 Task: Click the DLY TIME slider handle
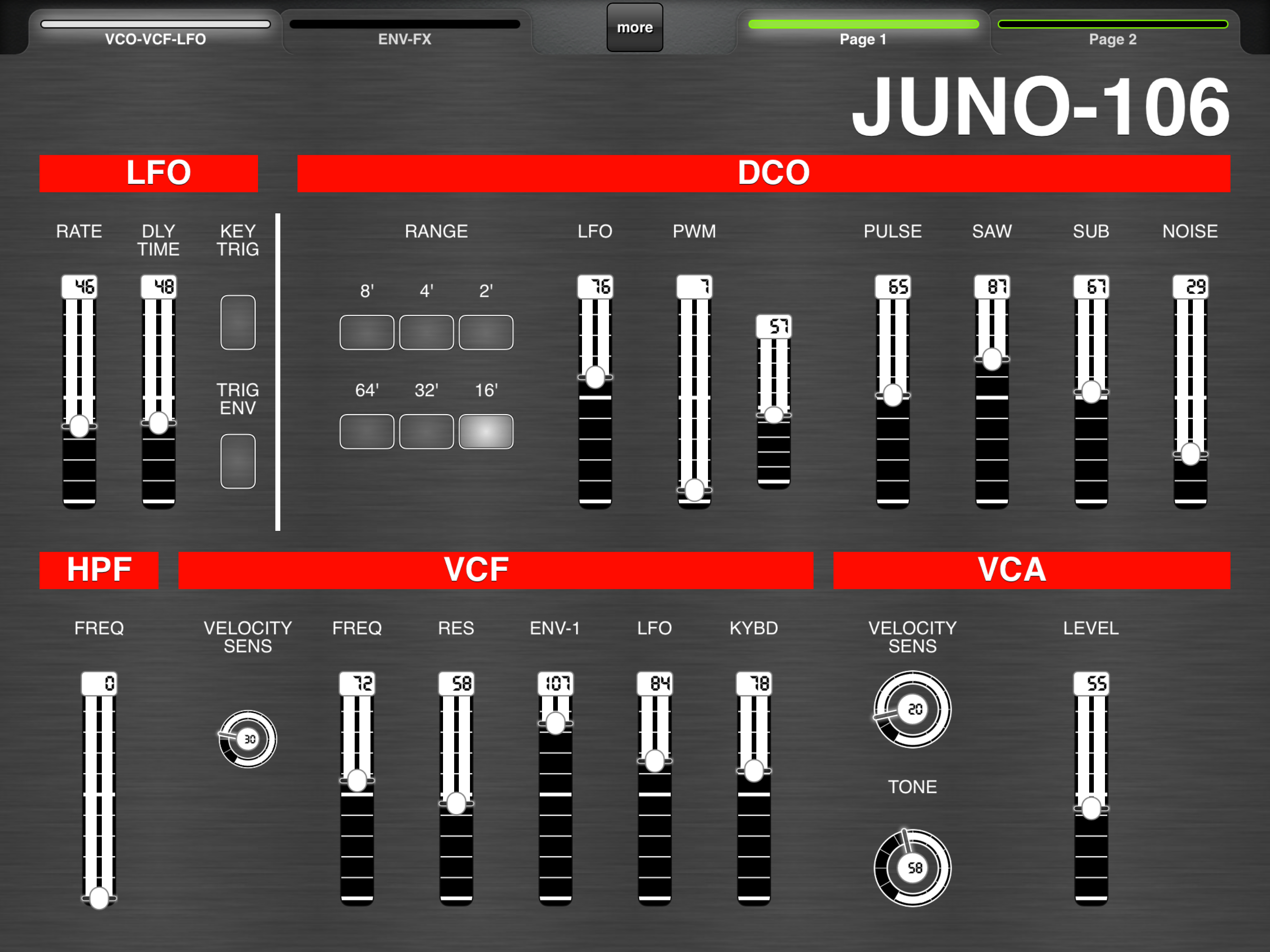[x=159, y=423]
